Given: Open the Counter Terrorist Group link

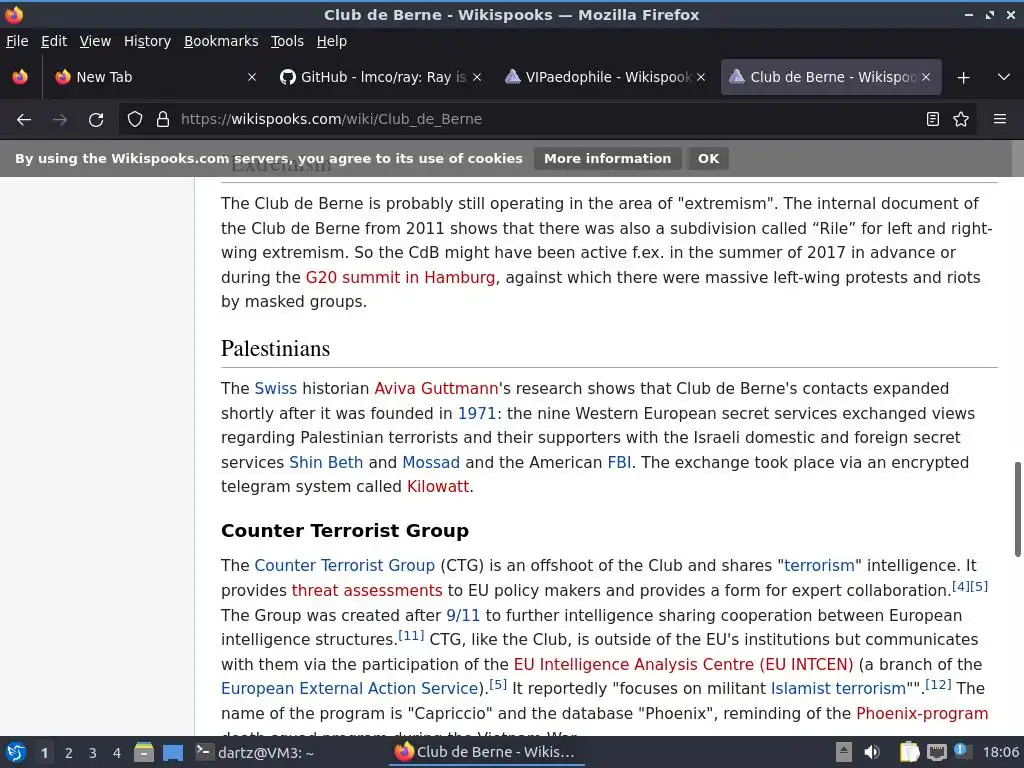Looking at the screenshot, I should click(x=344, y=566).
